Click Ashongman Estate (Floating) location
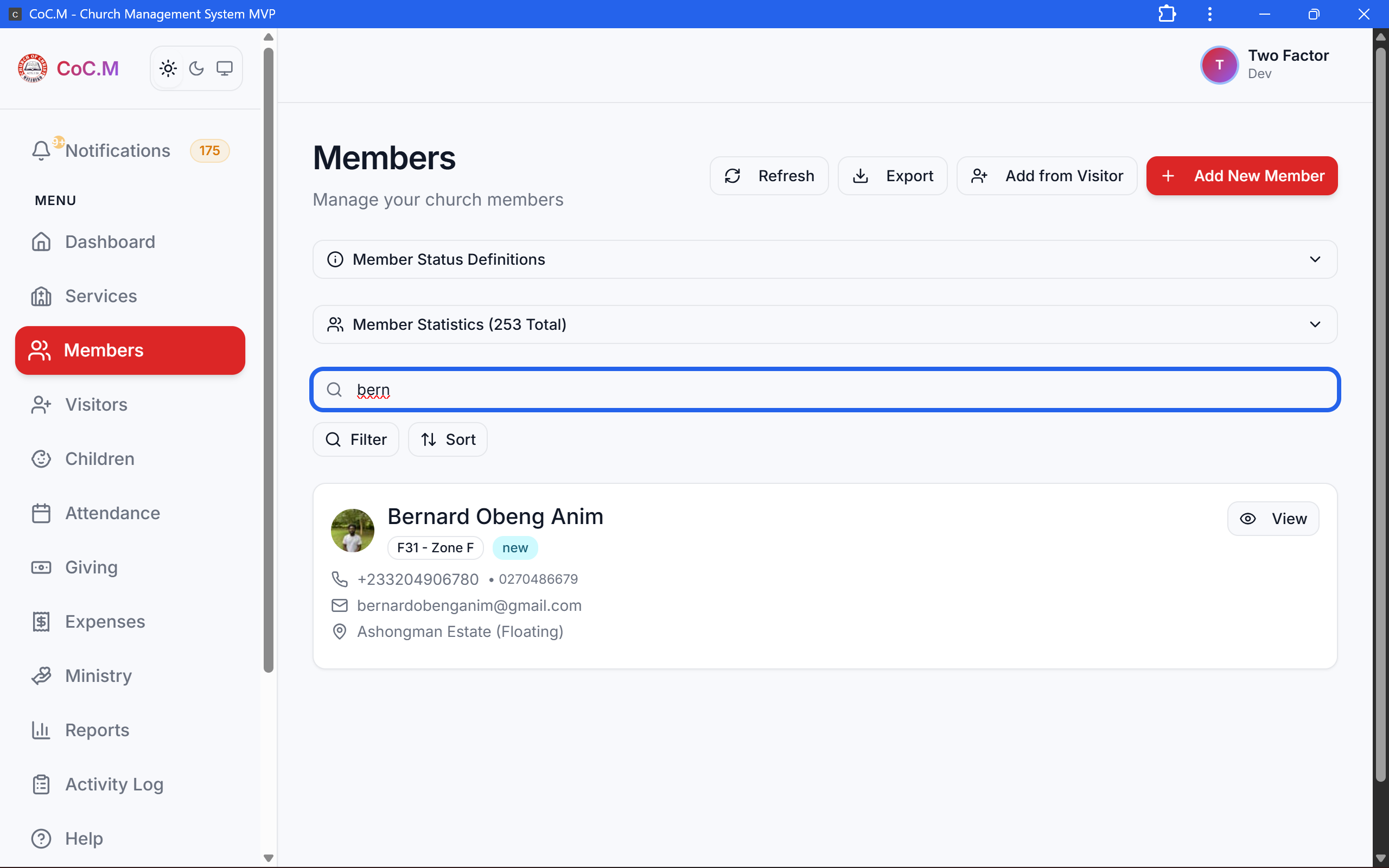This screenshot has height=868, width=1389. point(460,631)
